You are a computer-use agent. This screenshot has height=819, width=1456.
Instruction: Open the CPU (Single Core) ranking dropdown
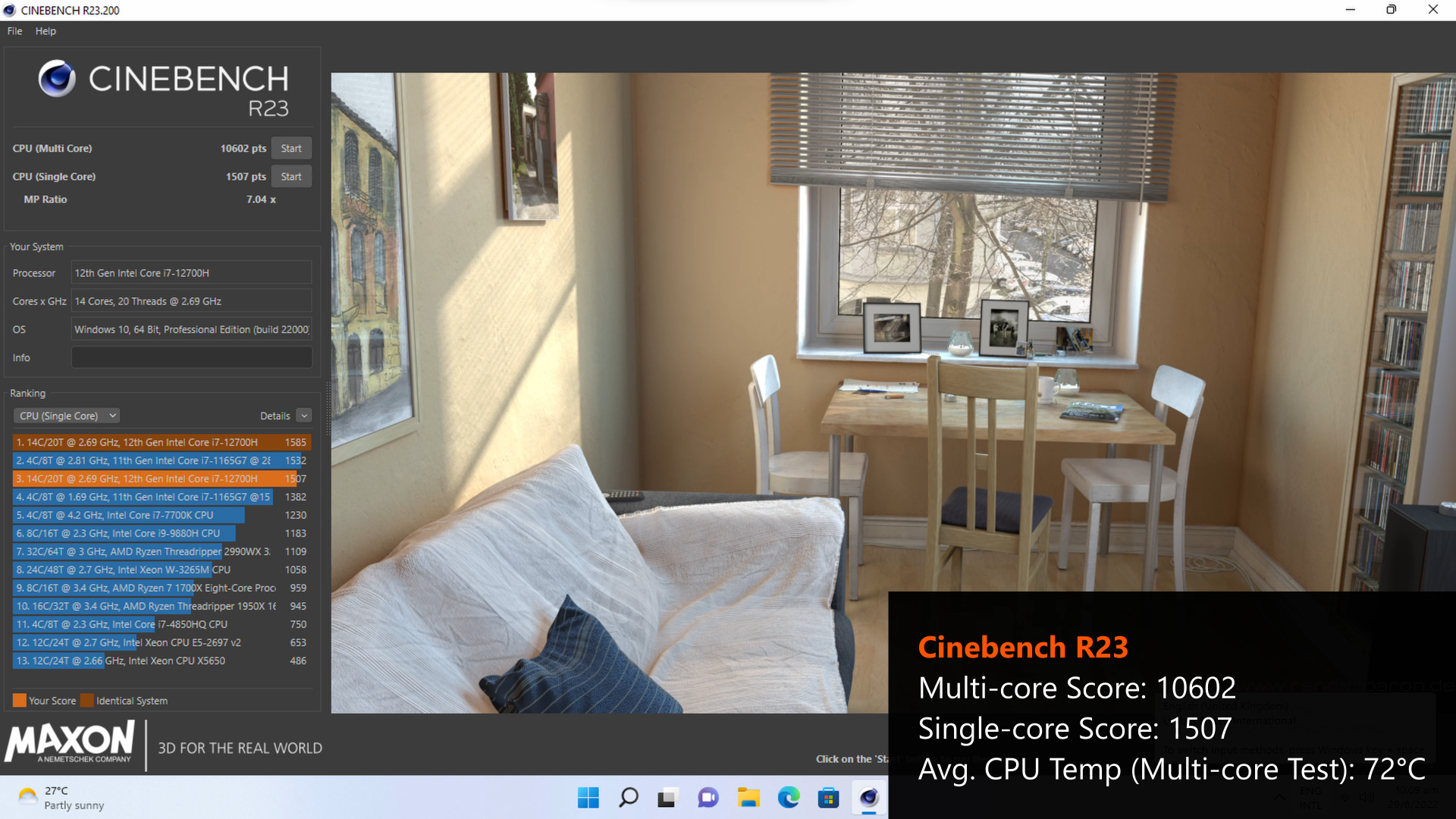click(67, 416)
